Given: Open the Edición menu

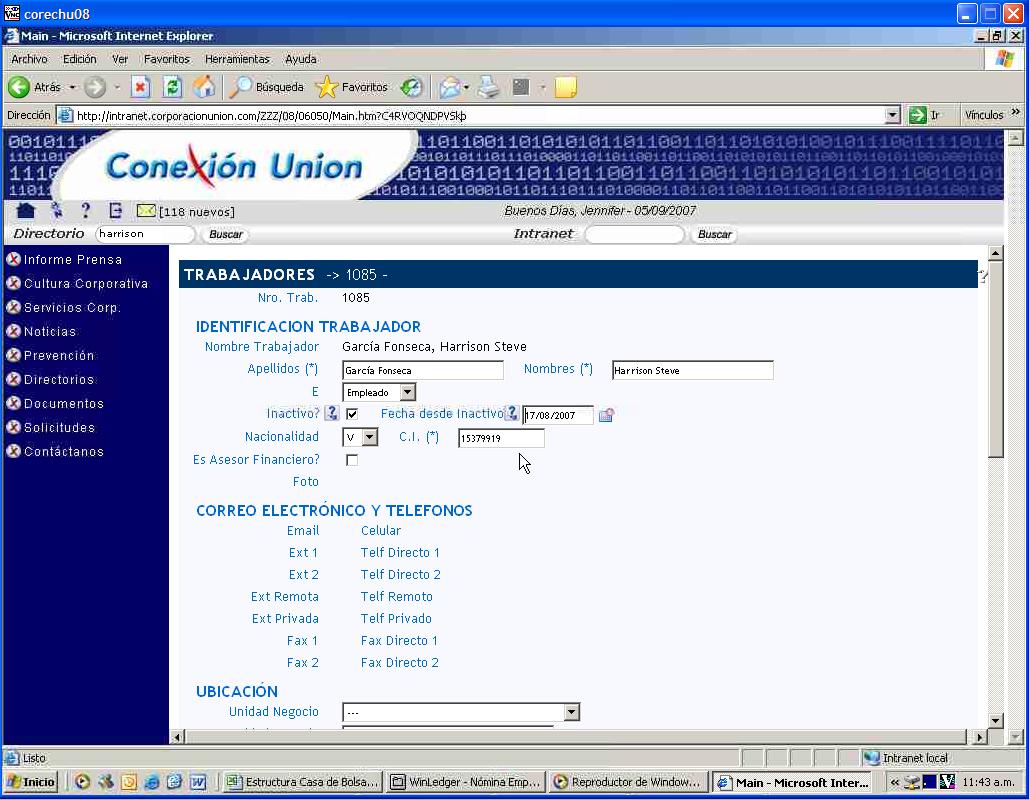Looking at the screenshot, I should point(79,59).
